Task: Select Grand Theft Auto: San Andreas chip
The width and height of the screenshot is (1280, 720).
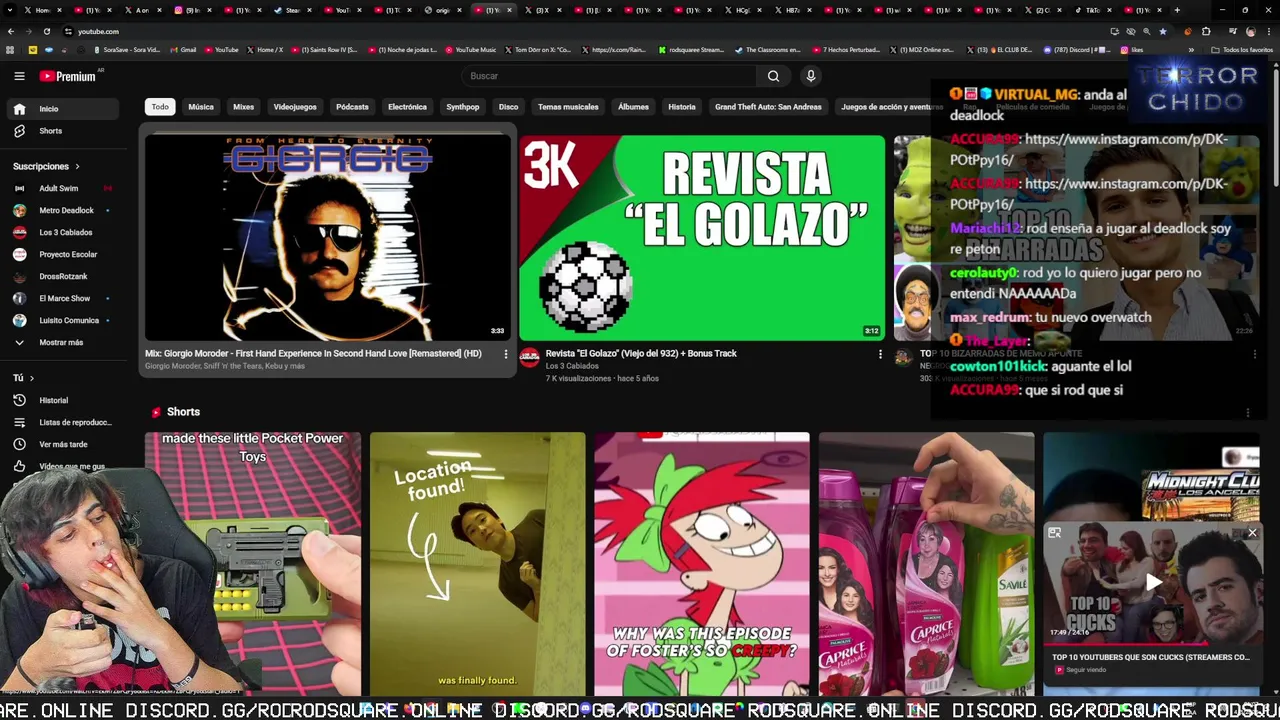Action: tap(768, 107)
